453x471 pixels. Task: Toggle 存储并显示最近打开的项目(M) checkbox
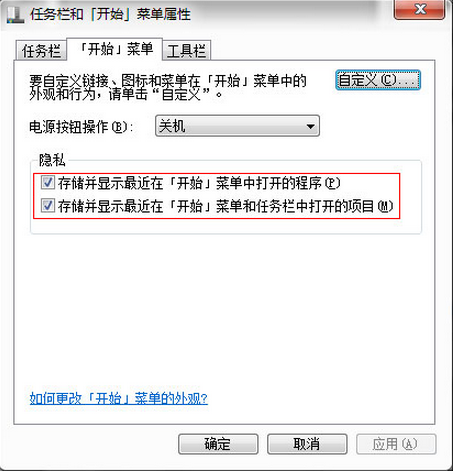[48, 206]
